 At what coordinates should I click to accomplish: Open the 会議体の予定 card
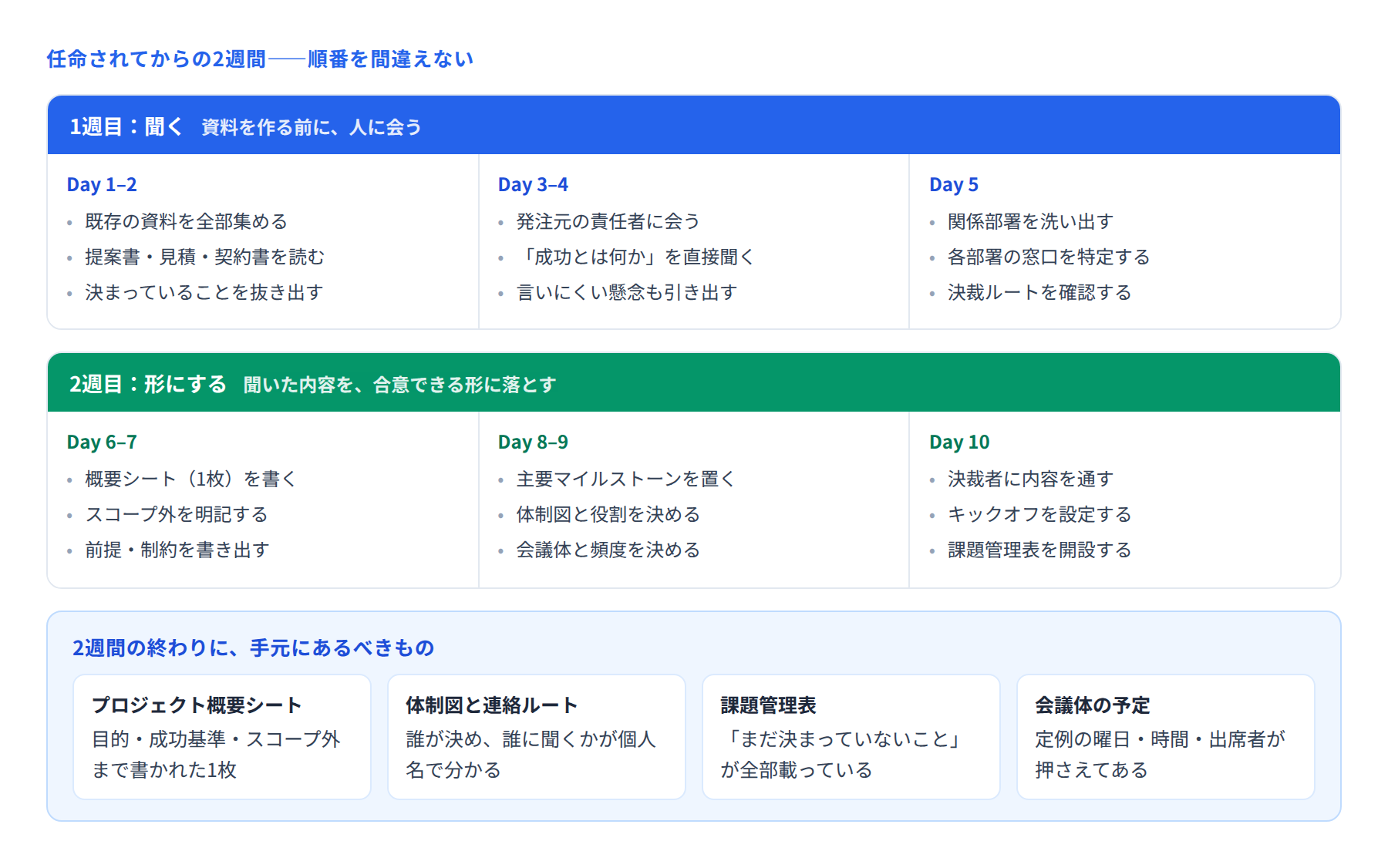1166,737
